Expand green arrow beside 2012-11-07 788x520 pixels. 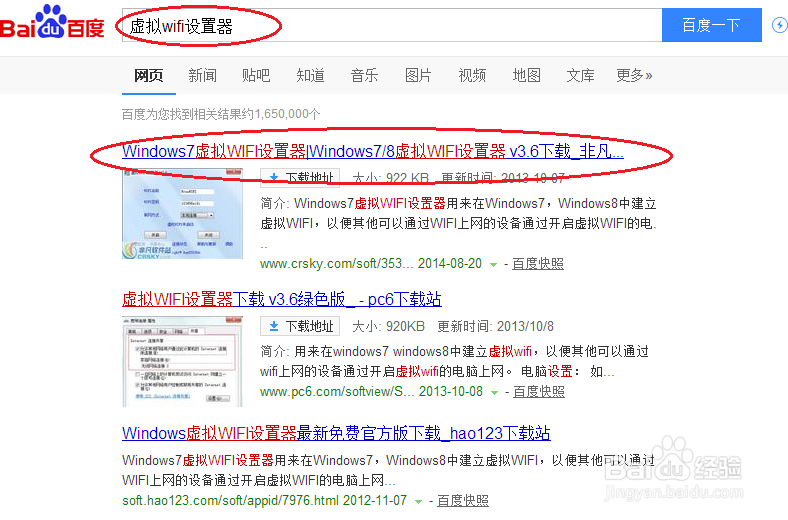point(418,502)
